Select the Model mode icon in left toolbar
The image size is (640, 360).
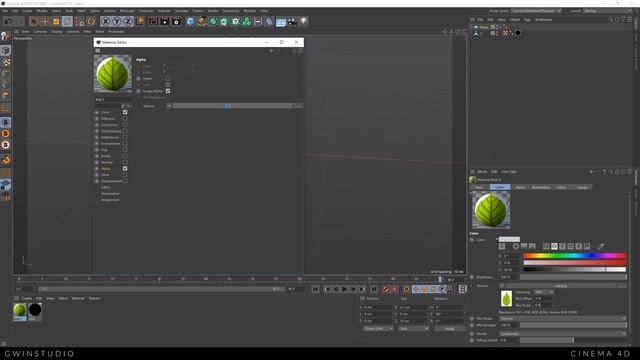tap(5, 50)
